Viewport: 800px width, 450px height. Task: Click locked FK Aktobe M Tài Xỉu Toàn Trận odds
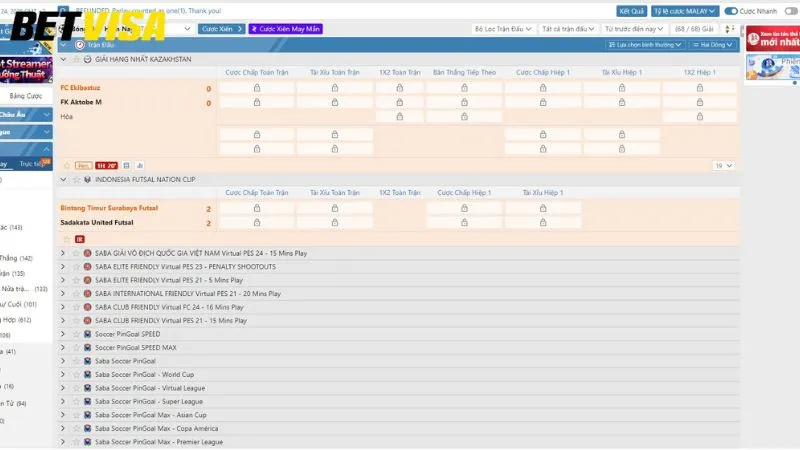pos(335,102)
